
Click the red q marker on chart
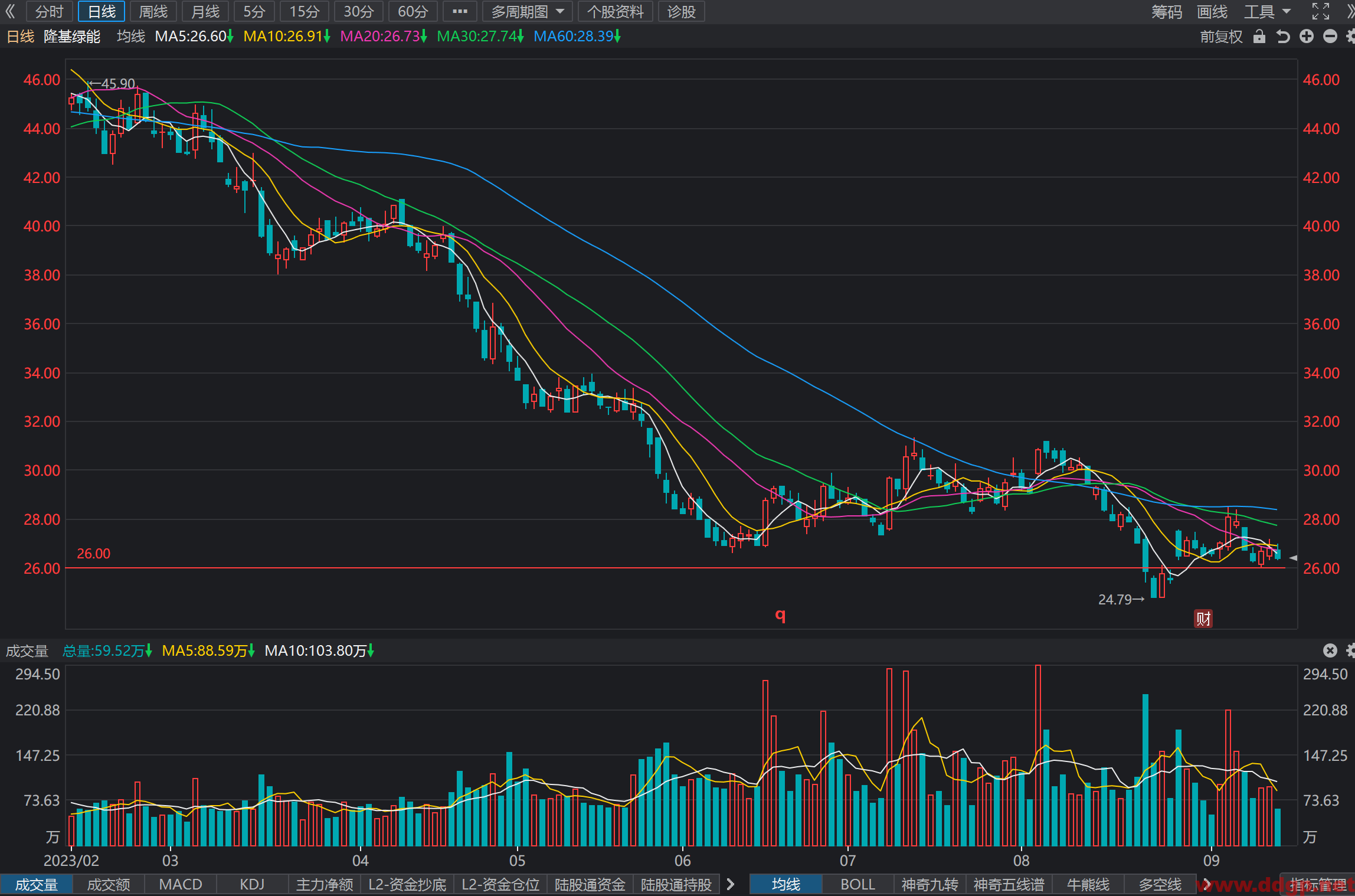pyautogui.click(x=780, y=616)
